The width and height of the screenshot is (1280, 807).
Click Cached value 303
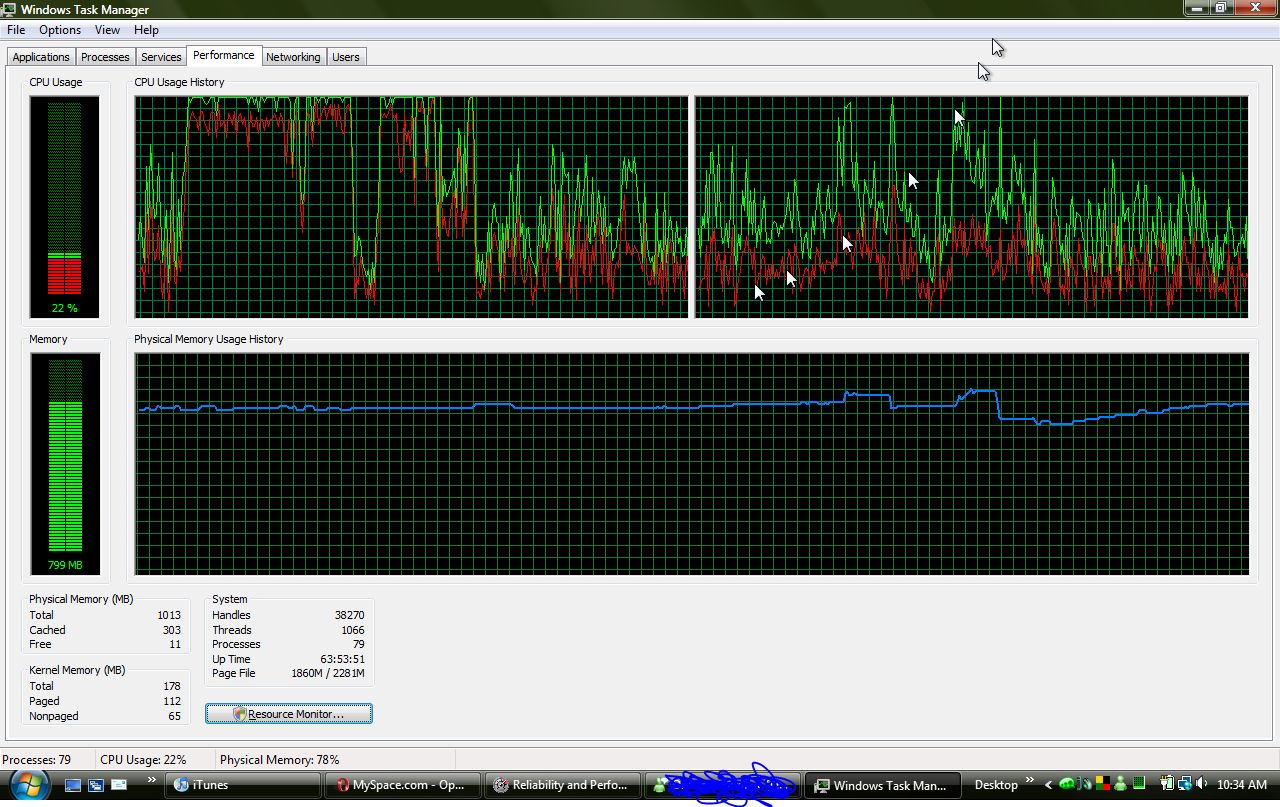tap(172, 630)
